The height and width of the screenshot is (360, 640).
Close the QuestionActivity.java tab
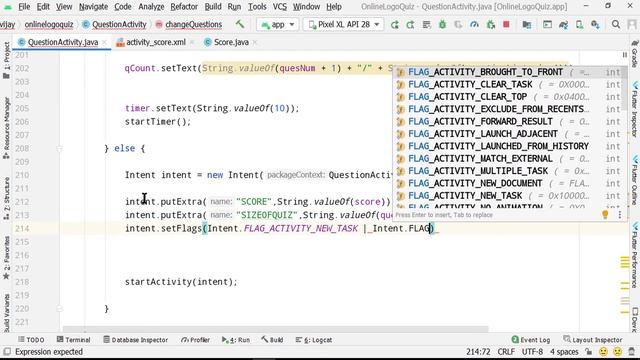click(104, 42)
